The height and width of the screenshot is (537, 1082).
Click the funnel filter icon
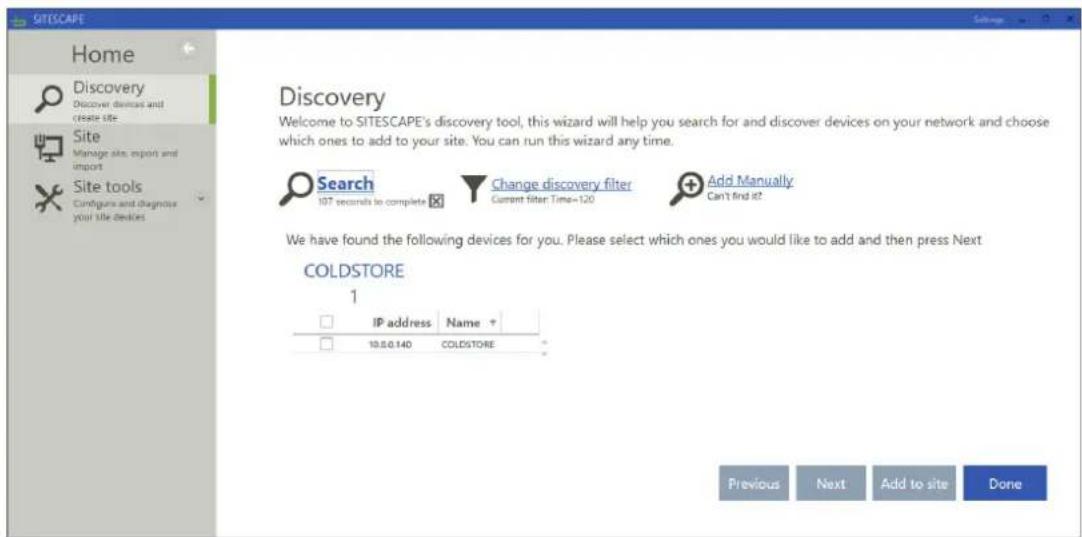tap(473, 189)
